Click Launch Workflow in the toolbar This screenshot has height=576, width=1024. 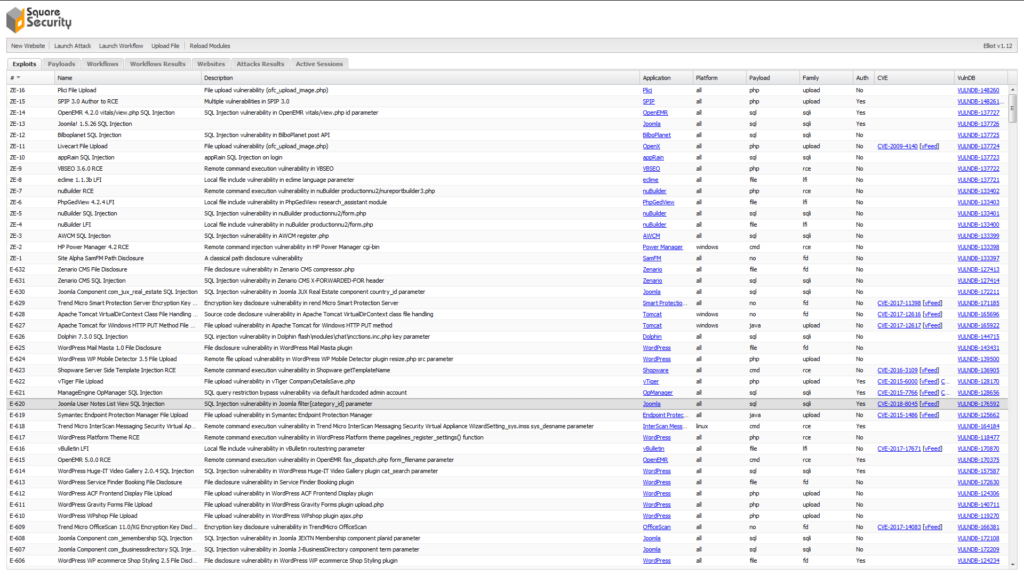coord(121,46)
